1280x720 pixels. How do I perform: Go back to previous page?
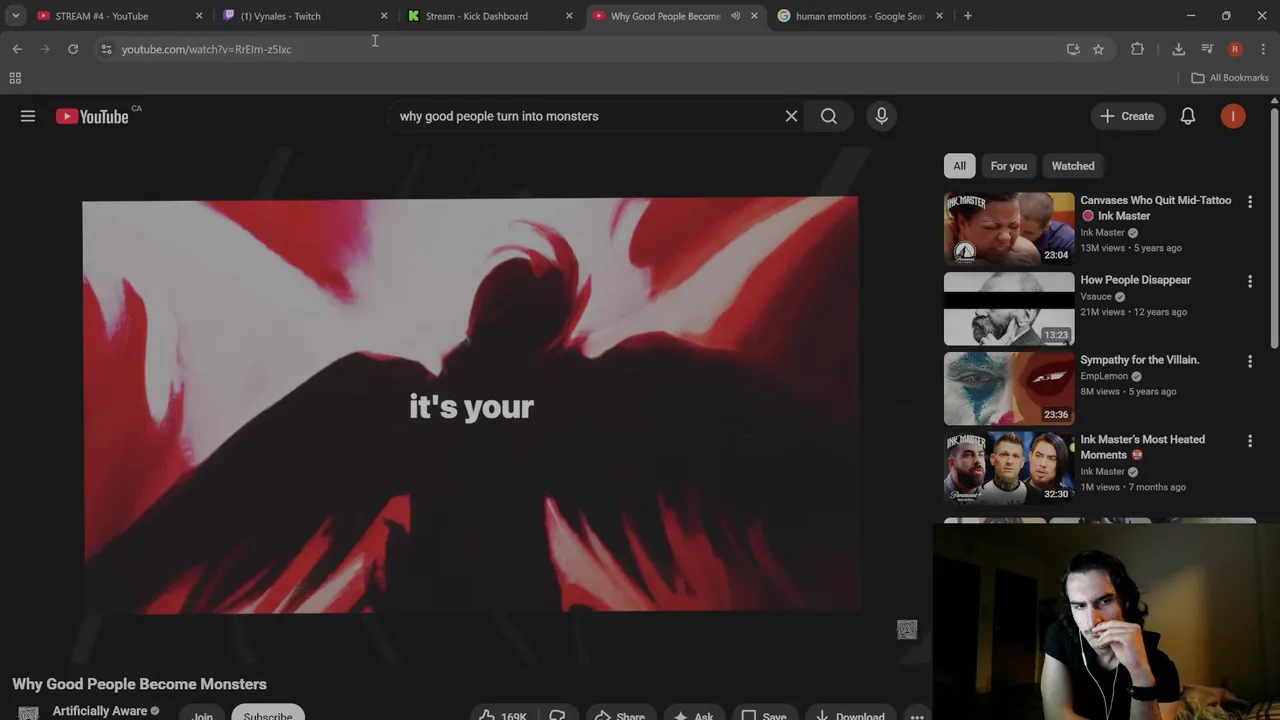[x=17, y=49]
